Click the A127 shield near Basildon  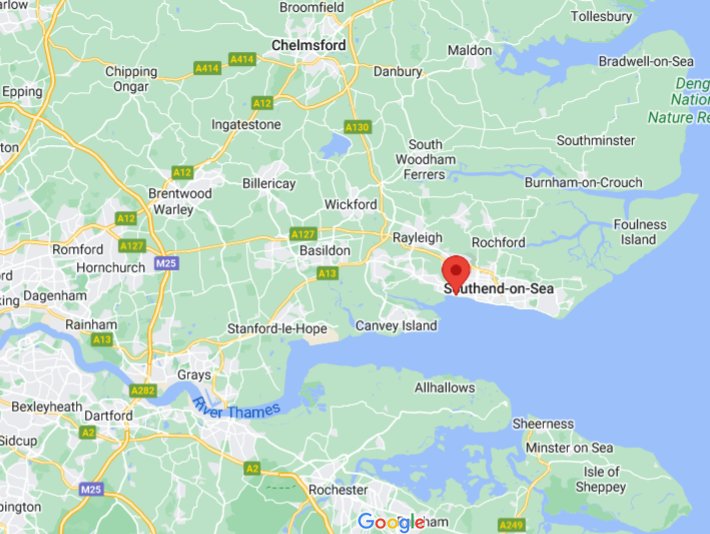pyautogui.click(x=303, y=234)
